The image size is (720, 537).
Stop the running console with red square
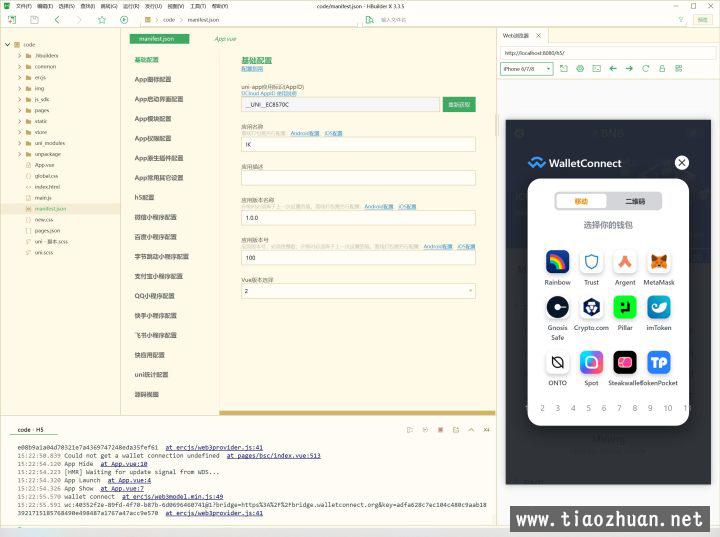[440, 430]
